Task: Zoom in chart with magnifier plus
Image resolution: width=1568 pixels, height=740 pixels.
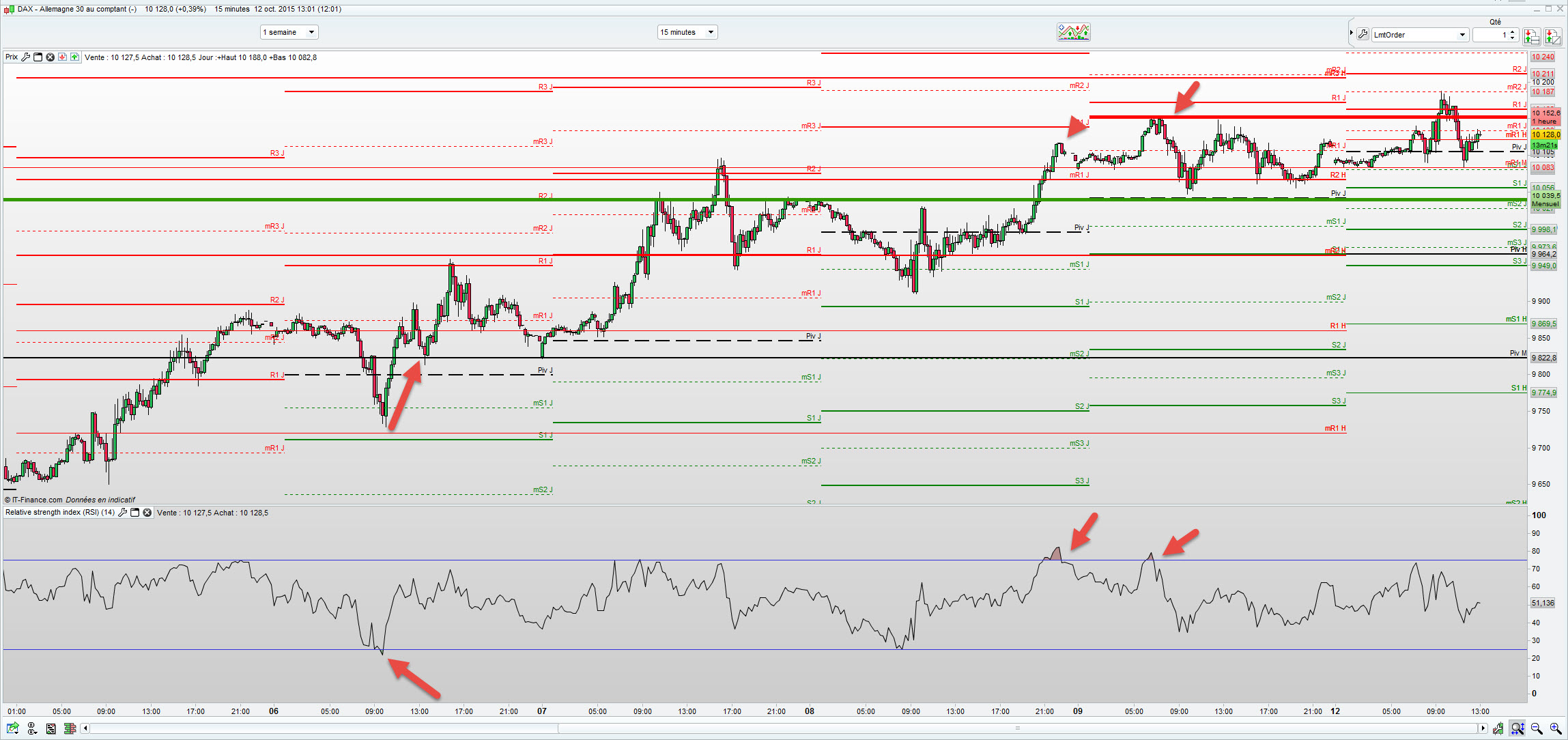Action: [1556, 728]
